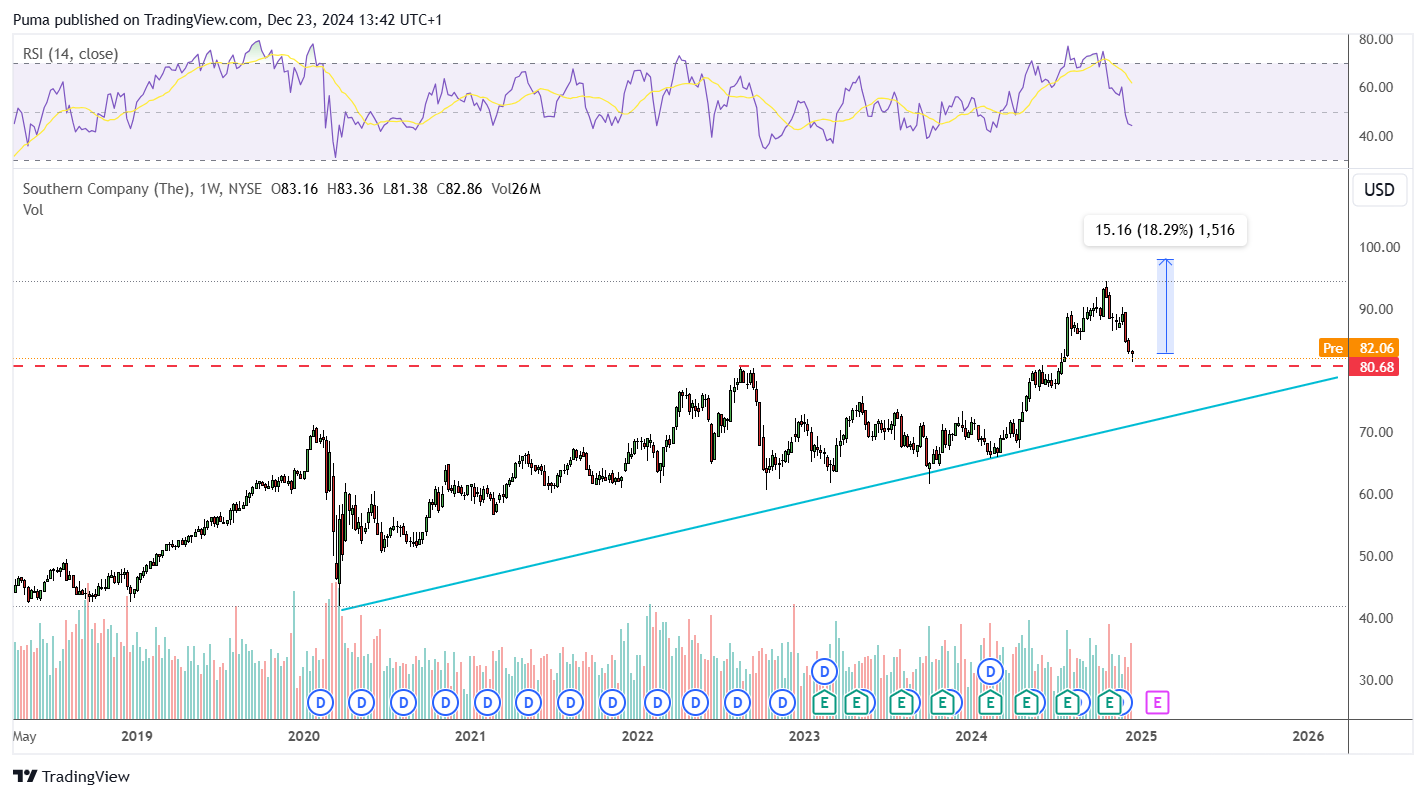Click the open value O83.16
Screen dimensions: 1426x798
click(x=295, y=188)
